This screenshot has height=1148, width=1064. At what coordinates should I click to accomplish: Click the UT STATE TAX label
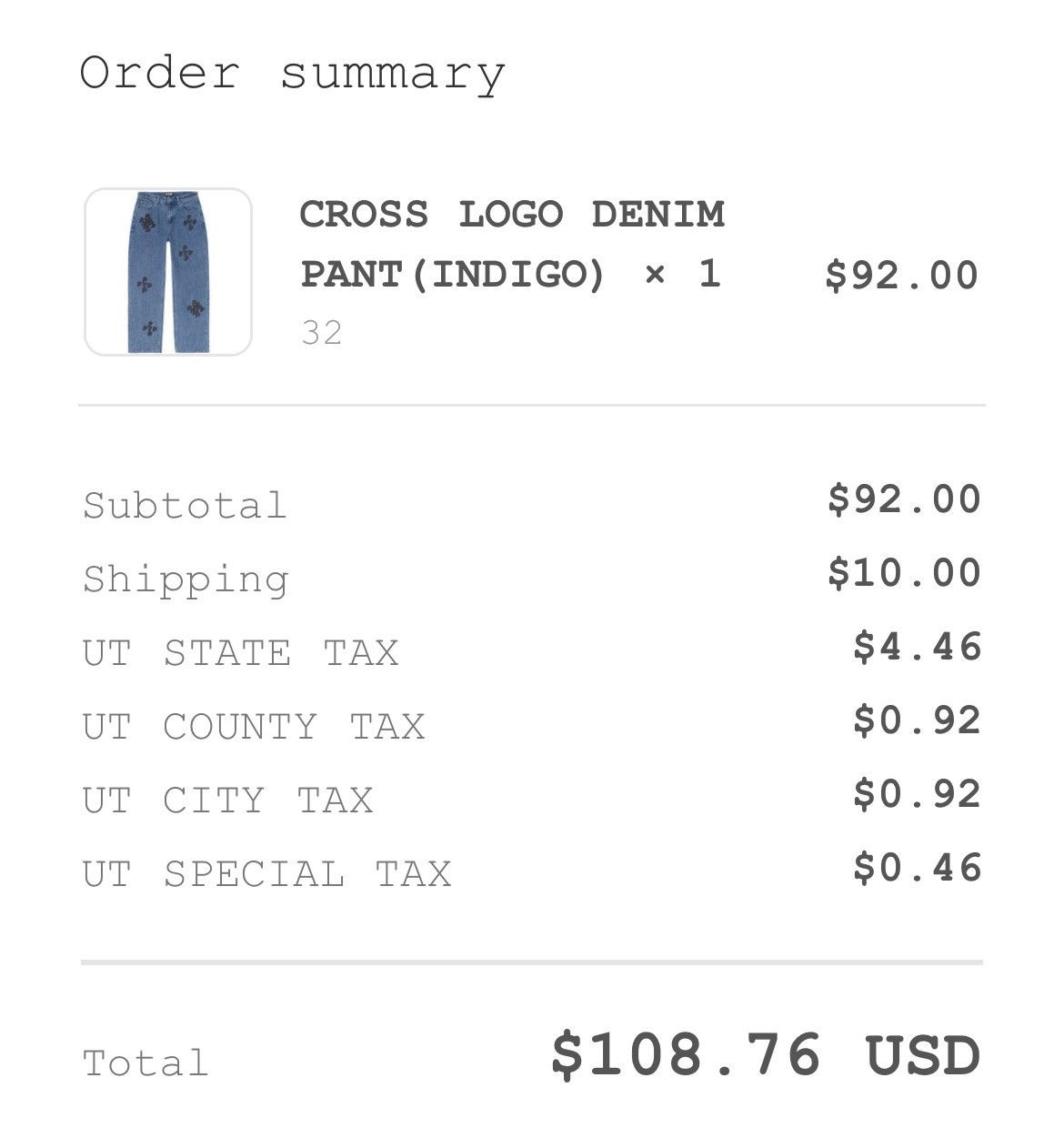pos(241,653)
